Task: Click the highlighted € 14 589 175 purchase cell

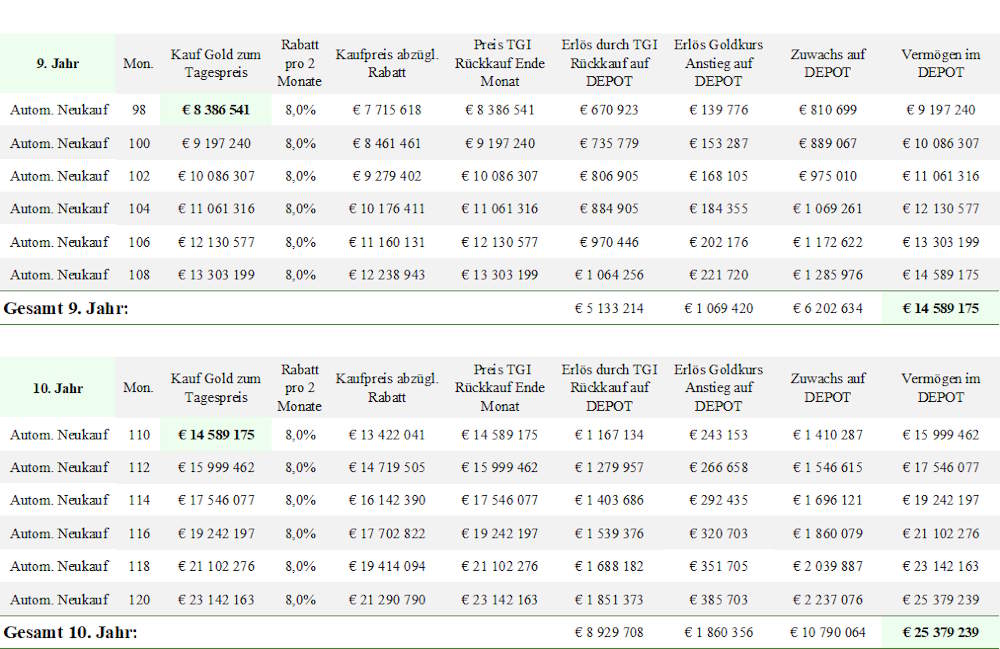Action: [216, 435]
